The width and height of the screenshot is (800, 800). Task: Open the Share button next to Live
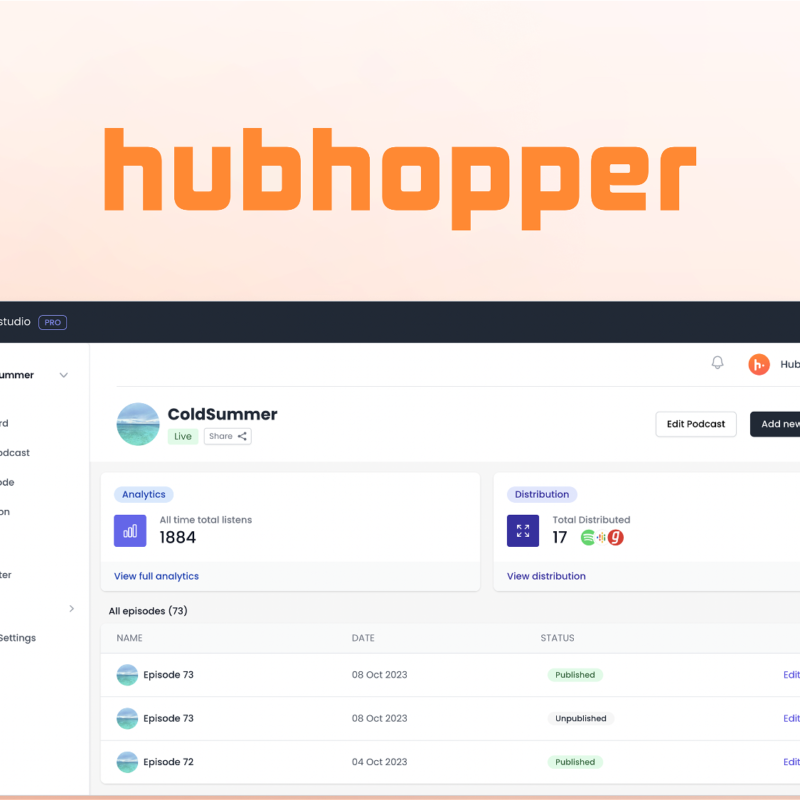click(x=227, y=436)
